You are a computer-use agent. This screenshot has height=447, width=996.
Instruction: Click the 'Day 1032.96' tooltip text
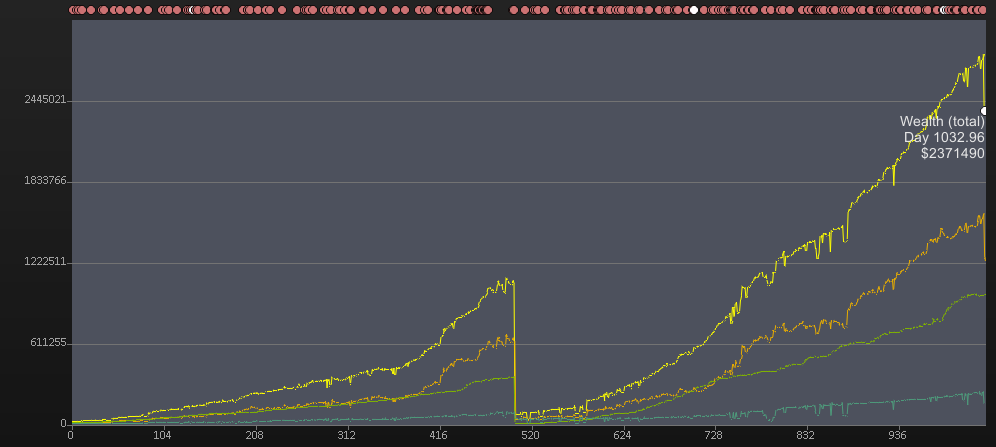(x=944, y=137)
